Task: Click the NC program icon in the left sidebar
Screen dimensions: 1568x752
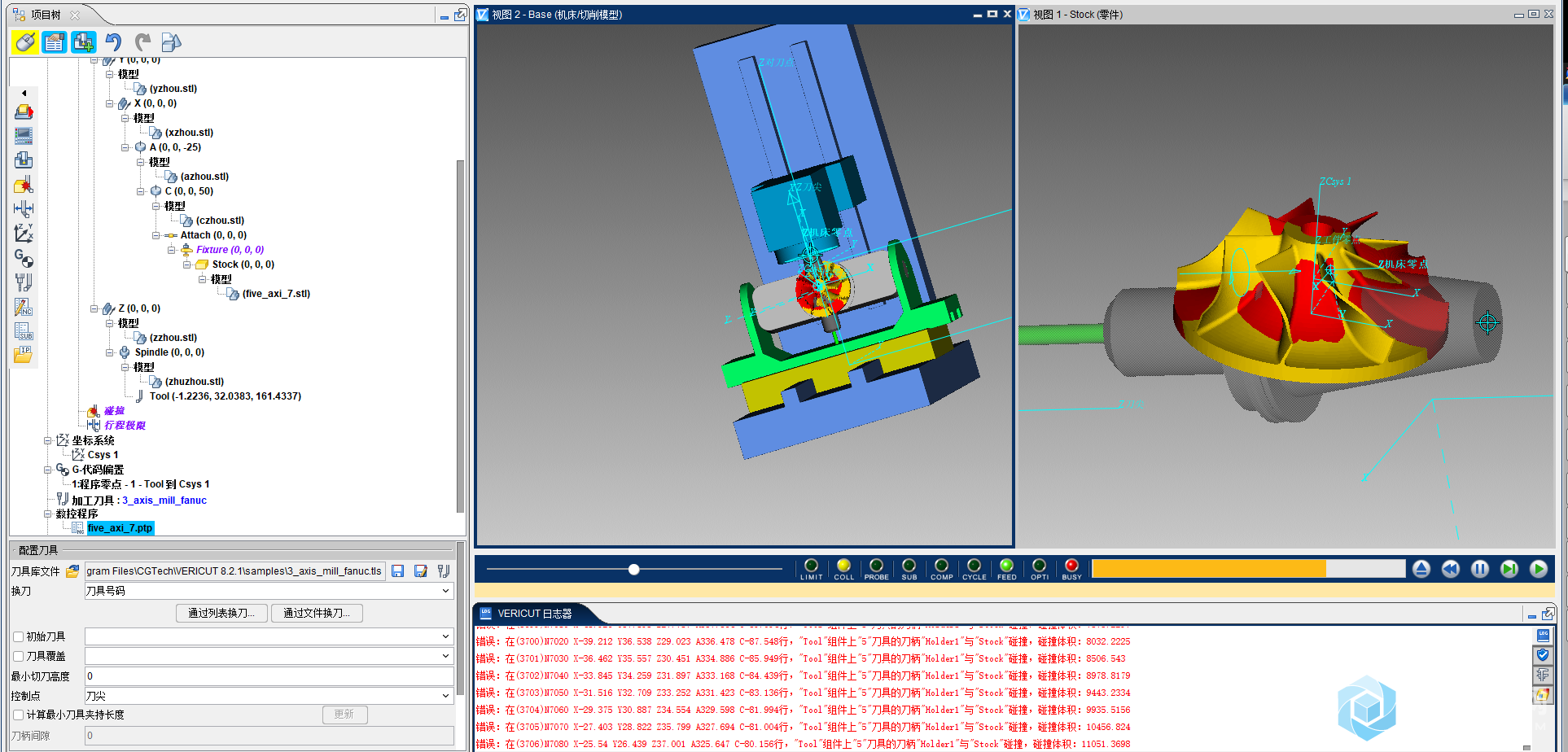Action: tap(24, 307)
